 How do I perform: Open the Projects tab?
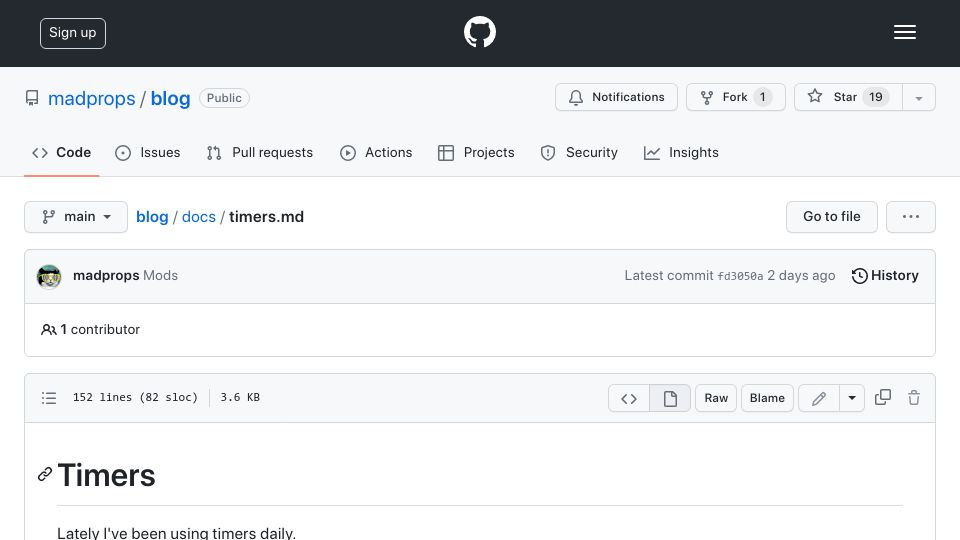click(476, 152)
